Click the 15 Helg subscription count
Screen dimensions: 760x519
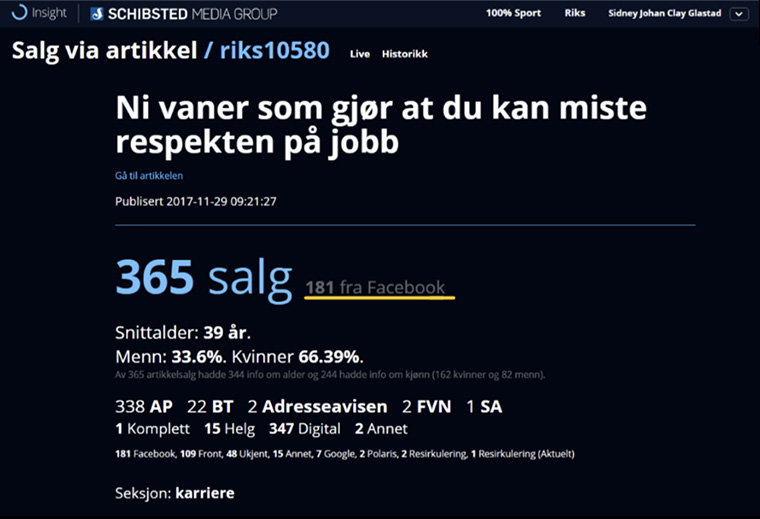[x=230, y=429]
